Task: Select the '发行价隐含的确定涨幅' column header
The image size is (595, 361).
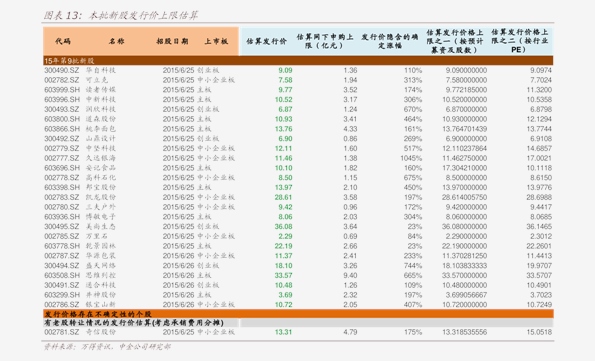Action: [389, 41]
